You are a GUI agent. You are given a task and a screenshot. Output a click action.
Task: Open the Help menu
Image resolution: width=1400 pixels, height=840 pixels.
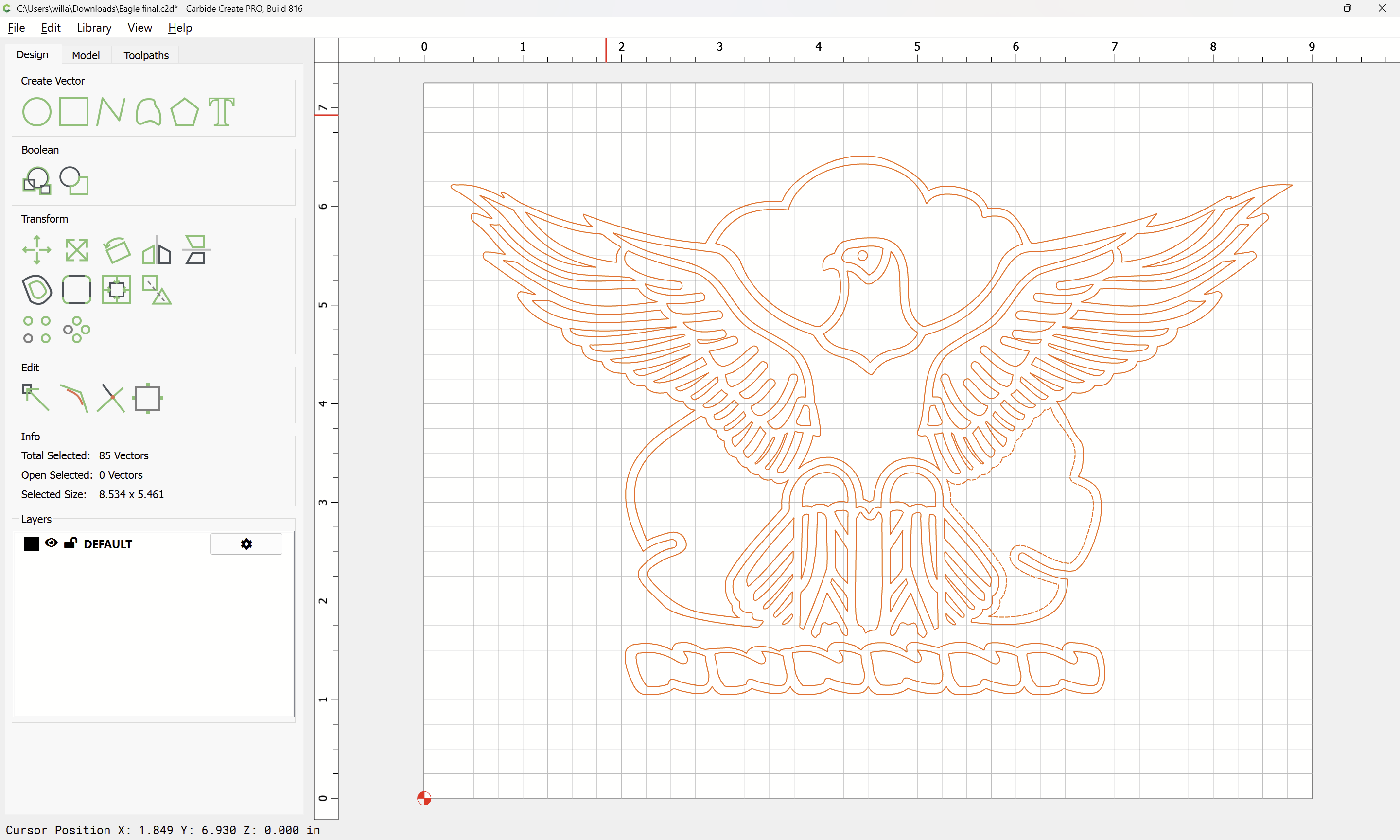(x=180, y=28)
